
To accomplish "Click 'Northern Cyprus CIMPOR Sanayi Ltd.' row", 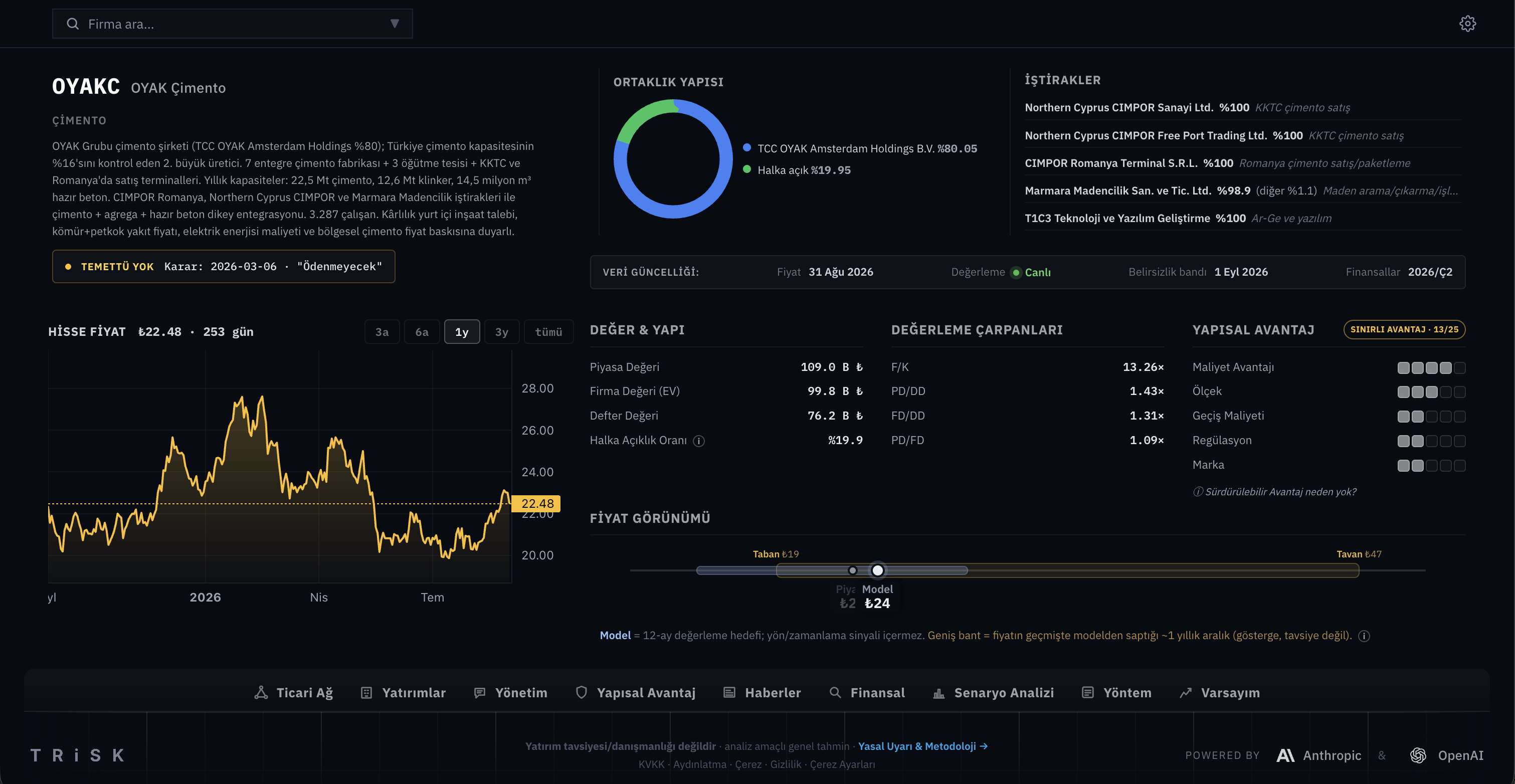I will (x=1243, y=108).
